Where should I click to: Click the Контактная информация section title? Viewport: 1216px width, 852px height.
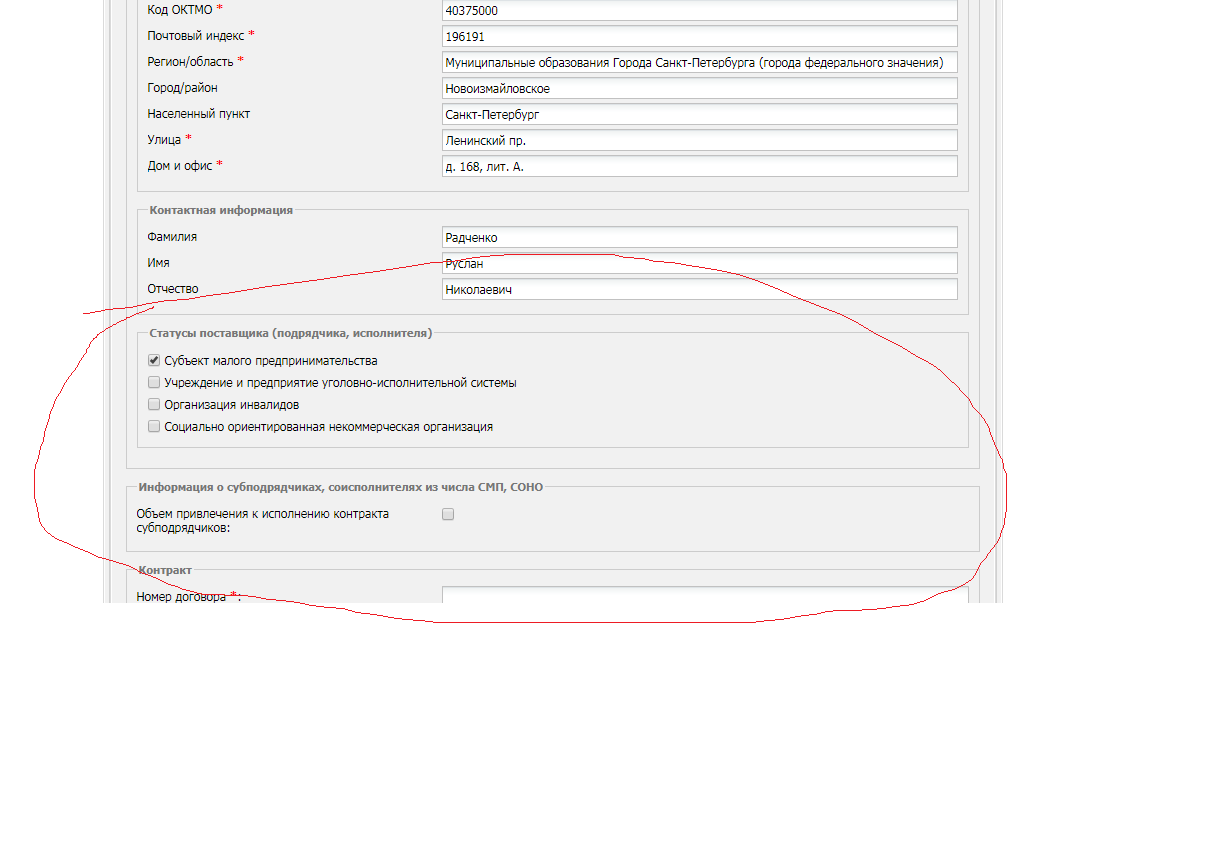(221, 210)
